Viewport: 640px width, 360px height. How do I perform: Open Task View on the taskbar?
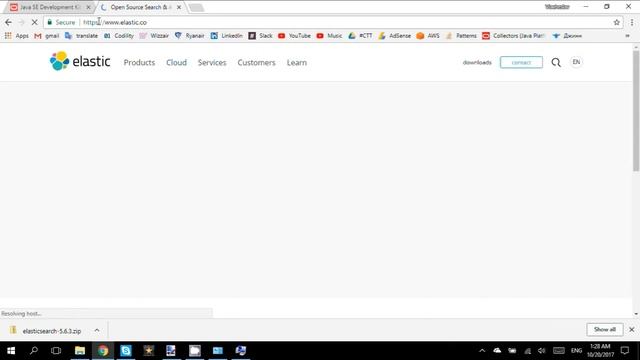pyautogui.click(x=56, y=351)
